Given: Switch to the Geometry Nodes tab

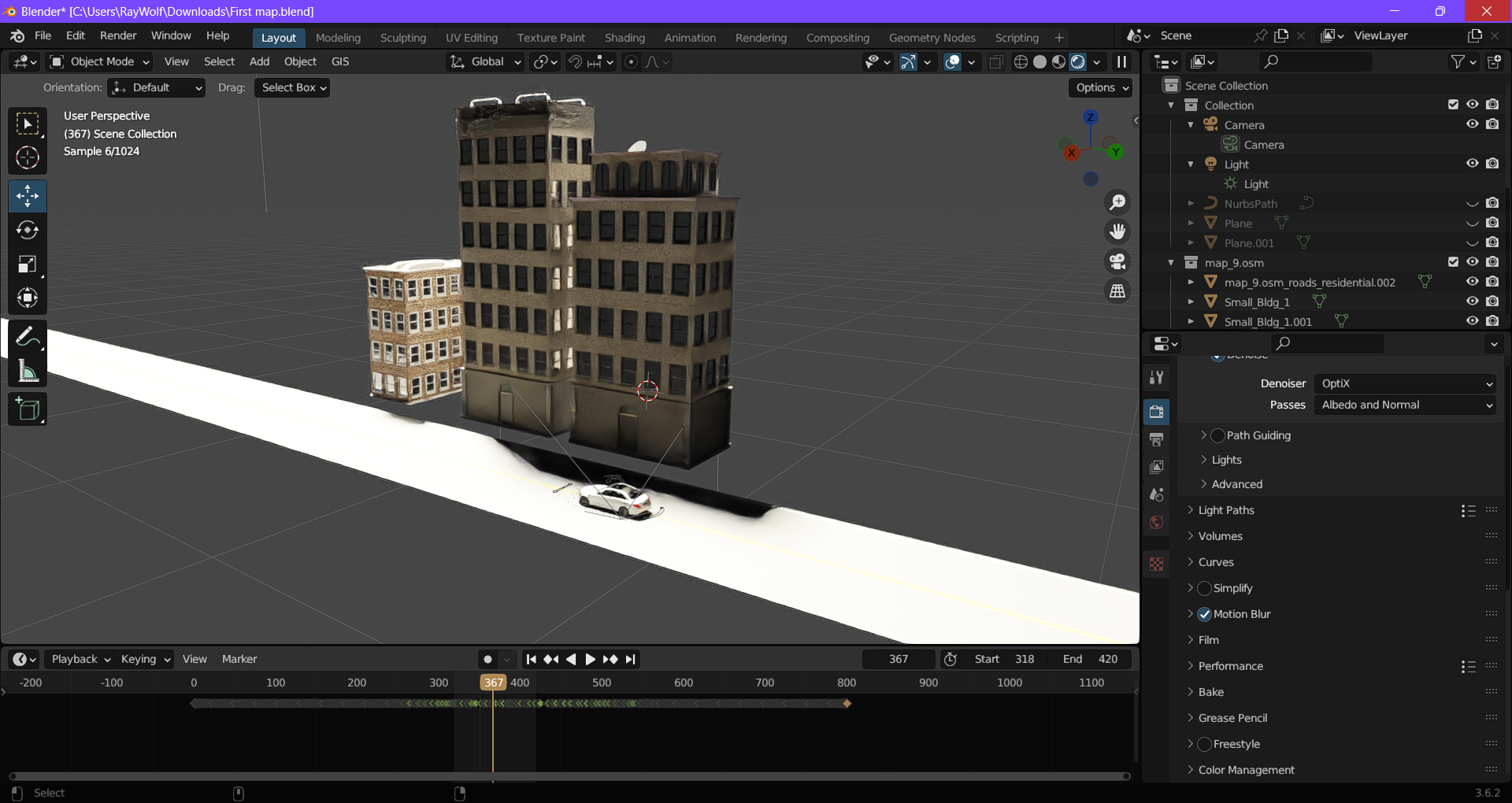Looking at the screenshot, I should 932,37.
